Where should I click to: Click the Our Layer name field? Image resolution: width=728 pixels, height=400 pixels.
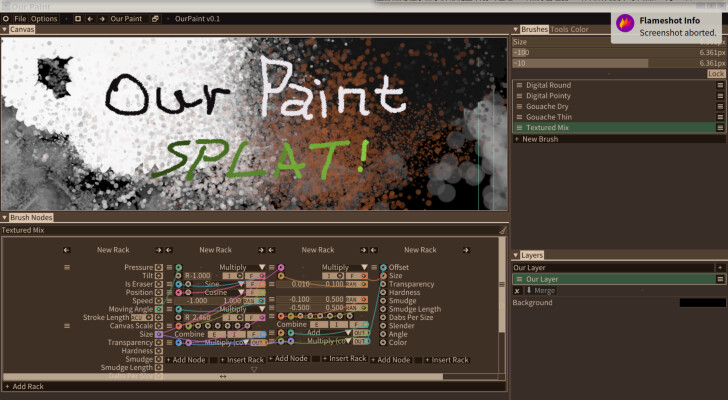pos(613,268)
